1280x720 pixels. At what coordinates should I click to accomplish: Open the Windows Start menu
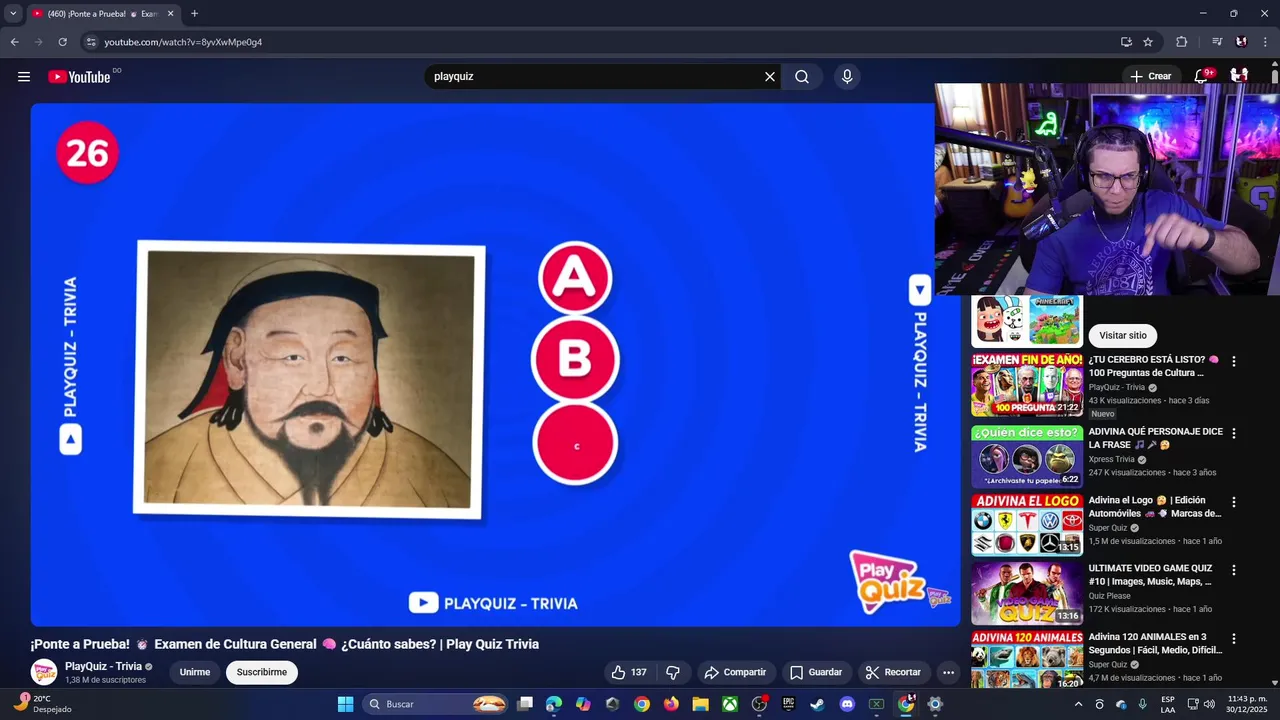tap(345, 704)
